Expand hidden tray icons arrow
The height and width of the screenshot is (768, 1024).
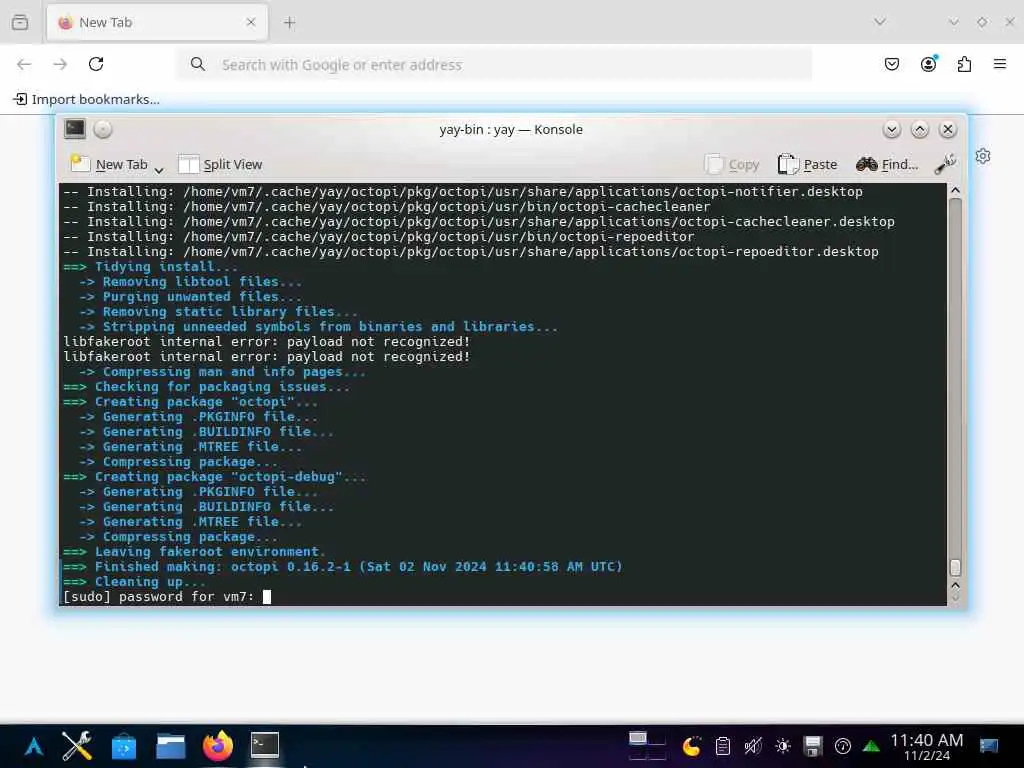tap(871, 746)
